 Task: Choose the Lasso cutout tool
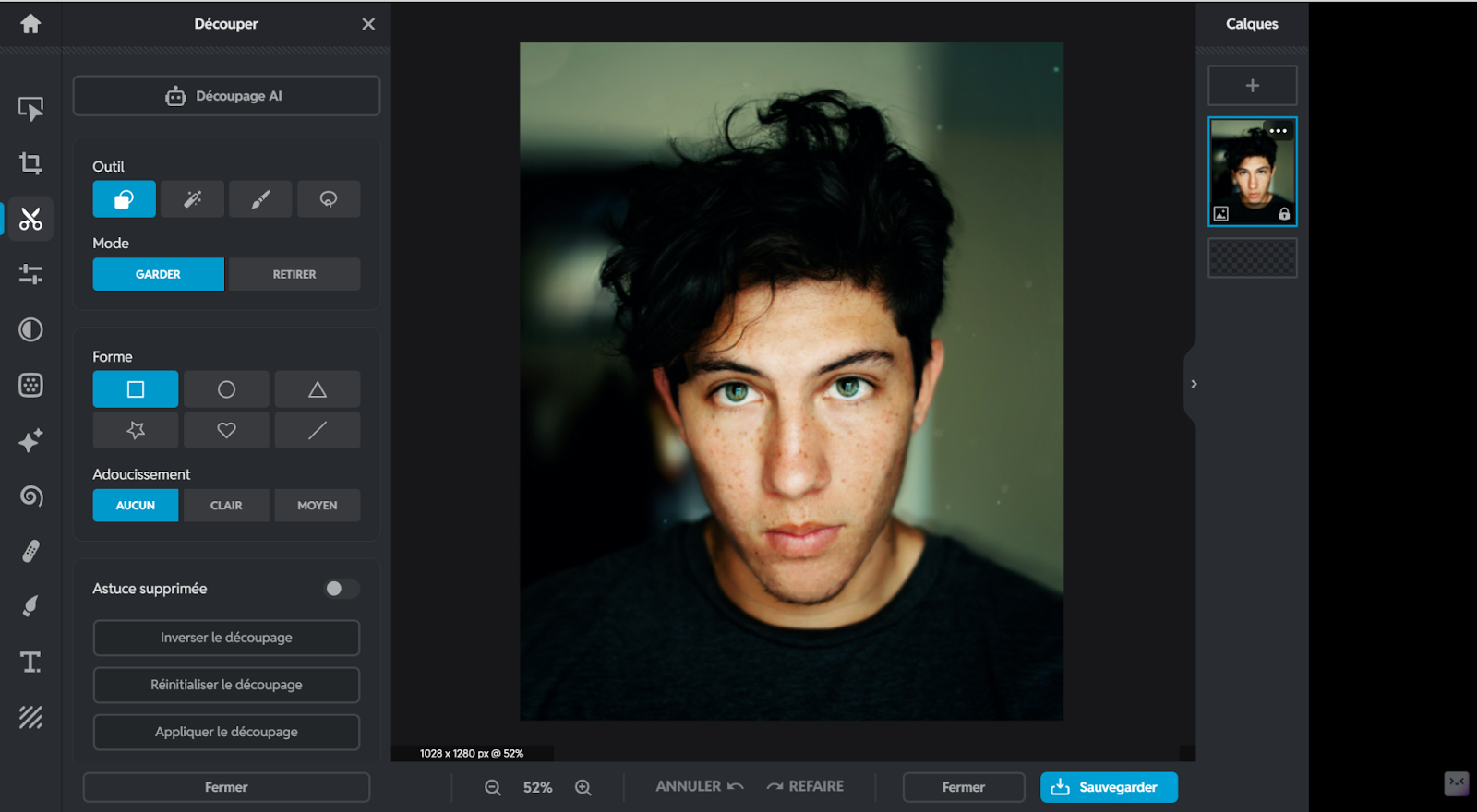pyautogui.click(x=329, y=199)
